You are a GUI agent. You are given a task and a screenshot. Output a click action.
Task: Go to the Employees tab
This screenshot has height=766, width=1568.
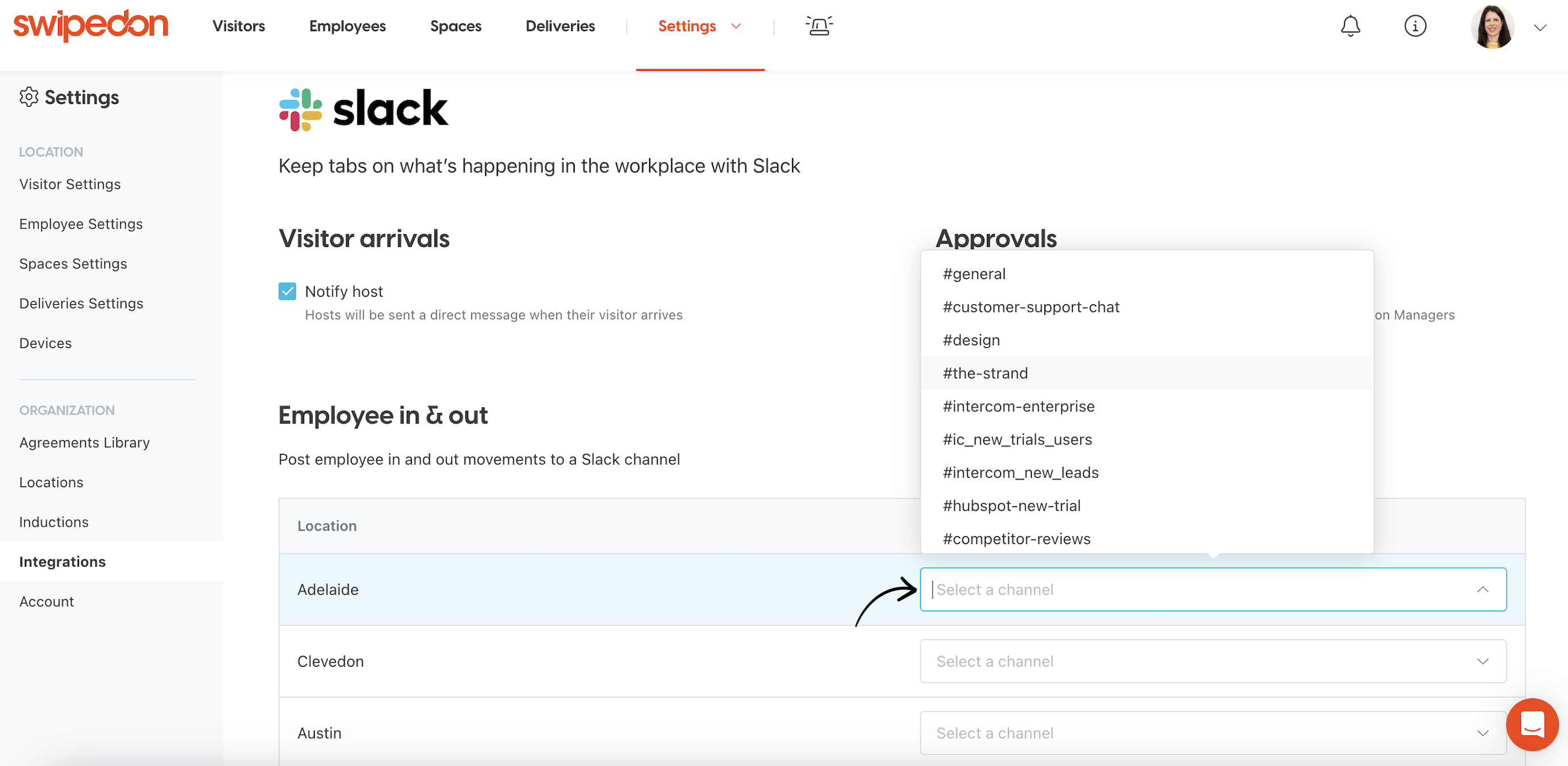click(x=347, y=26)
